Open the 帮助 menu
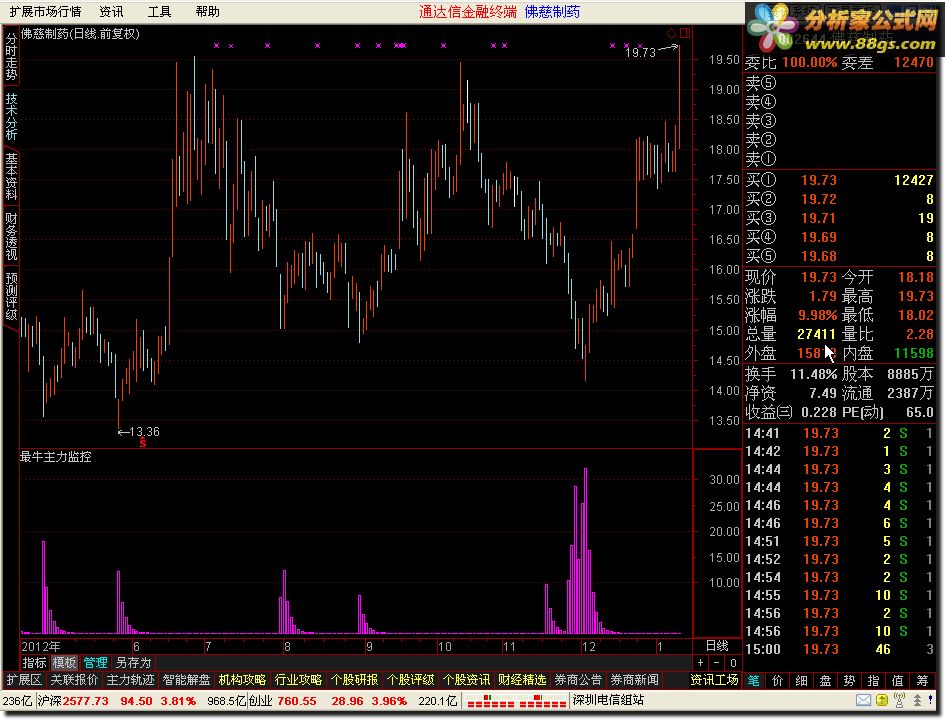Screen dimensions: 947x721 (208, 11)
